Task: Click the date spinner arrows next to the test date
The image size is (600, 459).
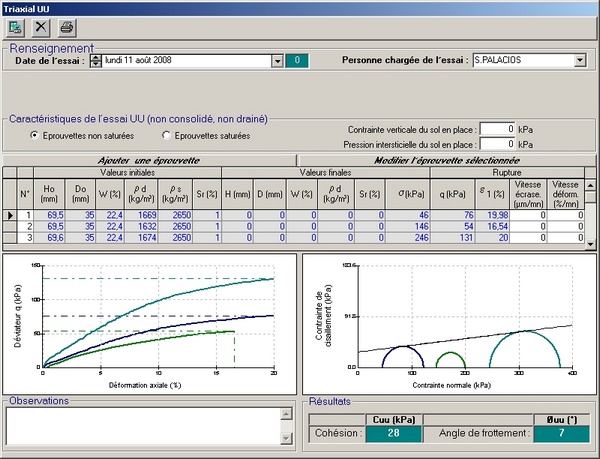Action: point(96,61)
